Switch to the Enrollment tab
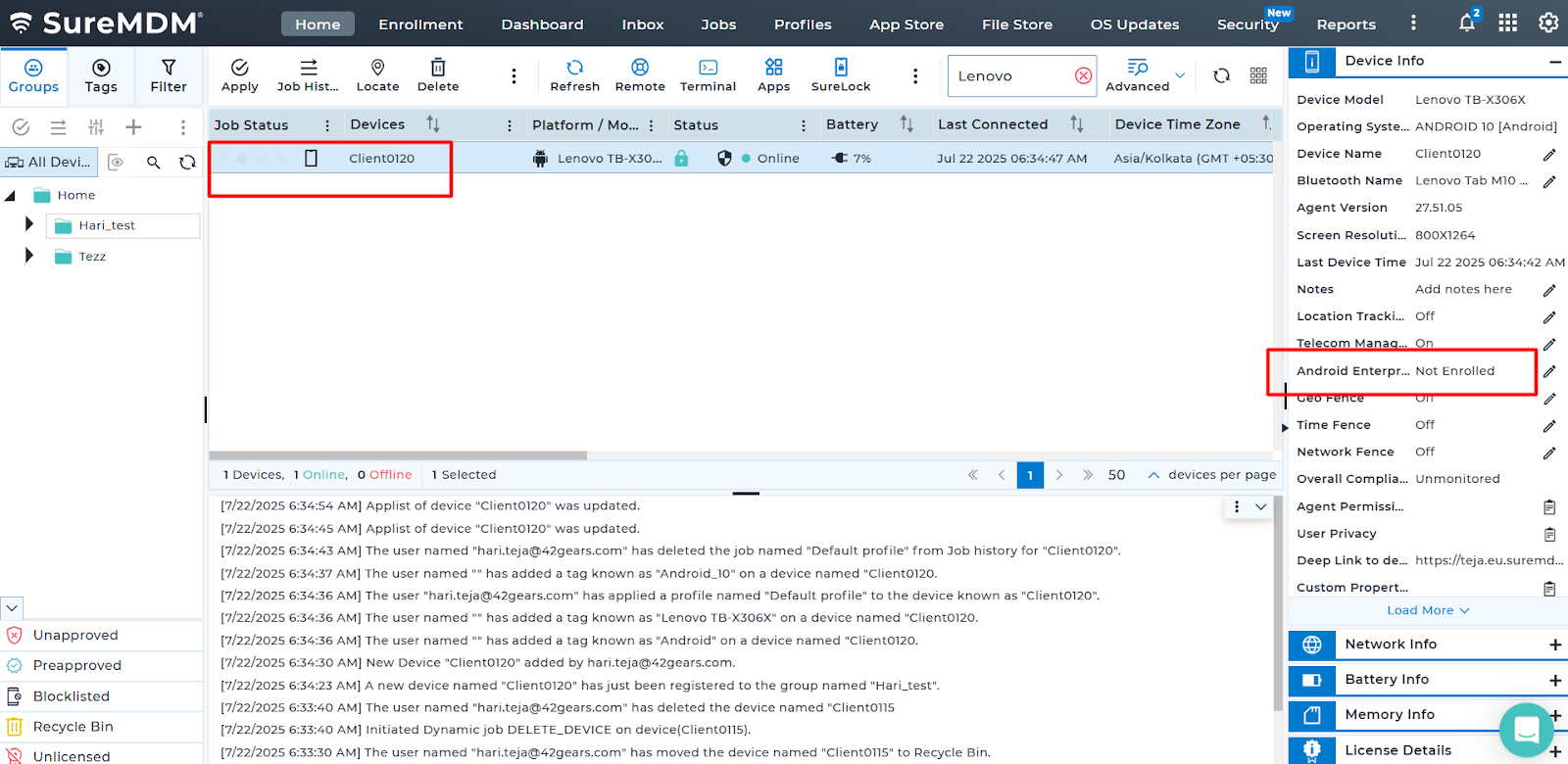Screen dimensions: 1568x764 420,24
